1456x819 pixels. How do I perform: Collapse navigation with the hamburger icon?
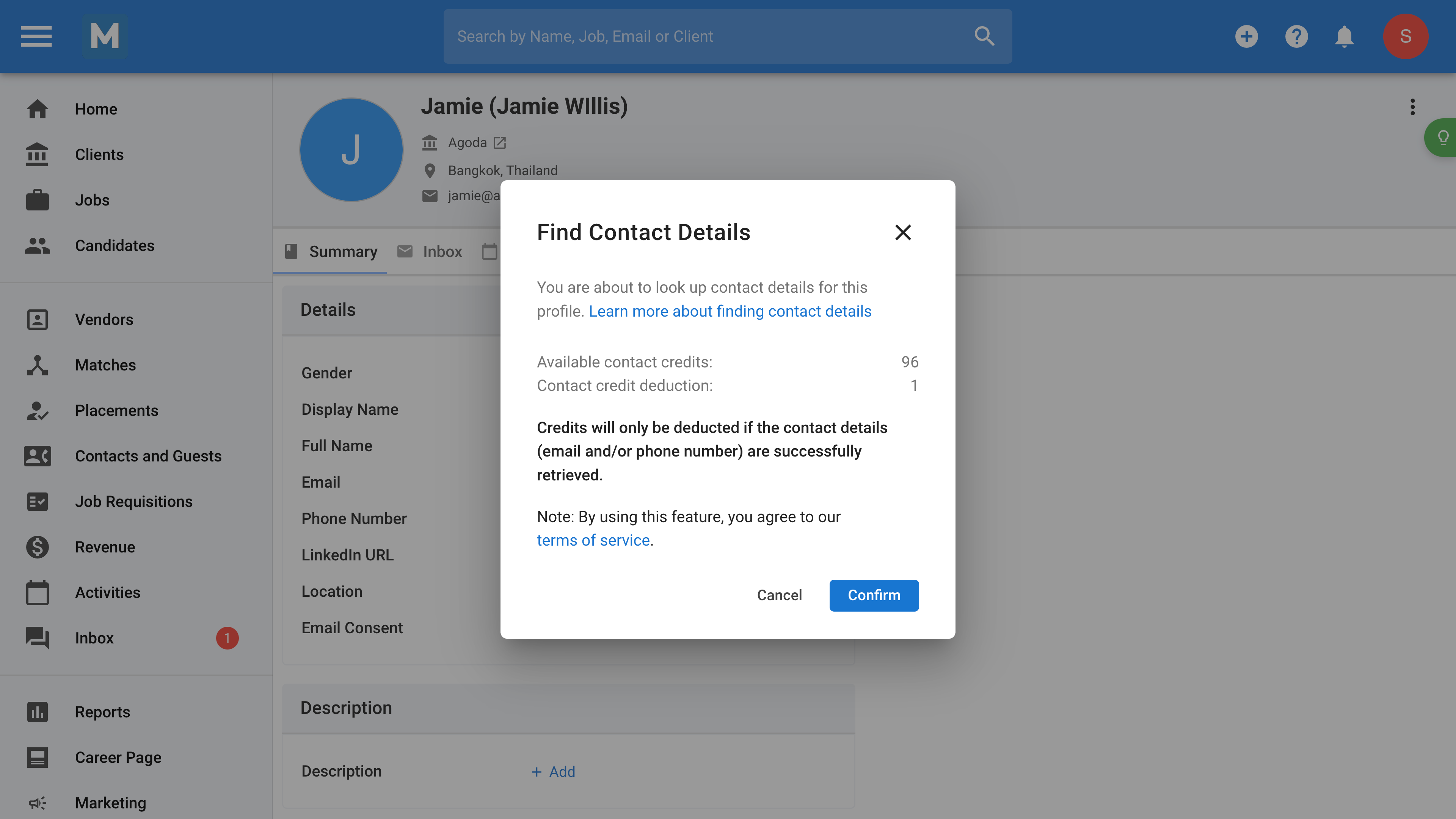pyautogui.click(x=36, y=36)
